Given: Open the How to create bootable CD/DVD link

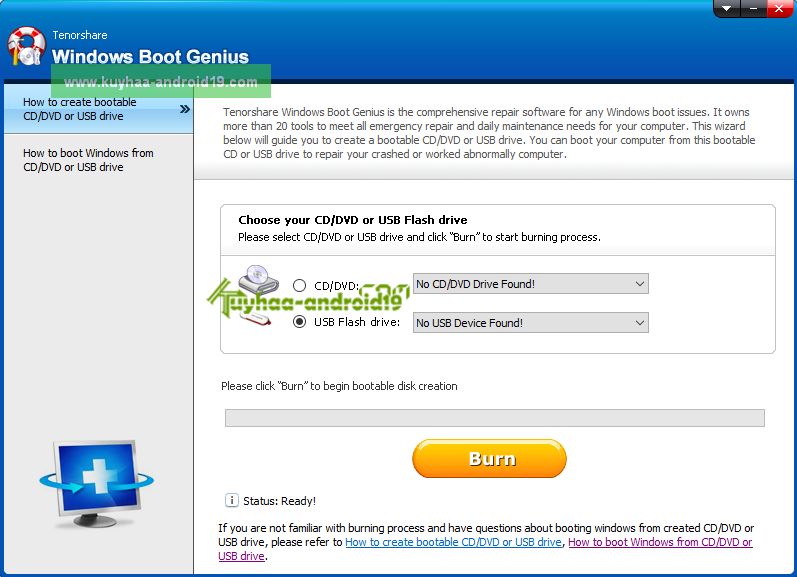Looking at the screenshot, I should [453, 542].
